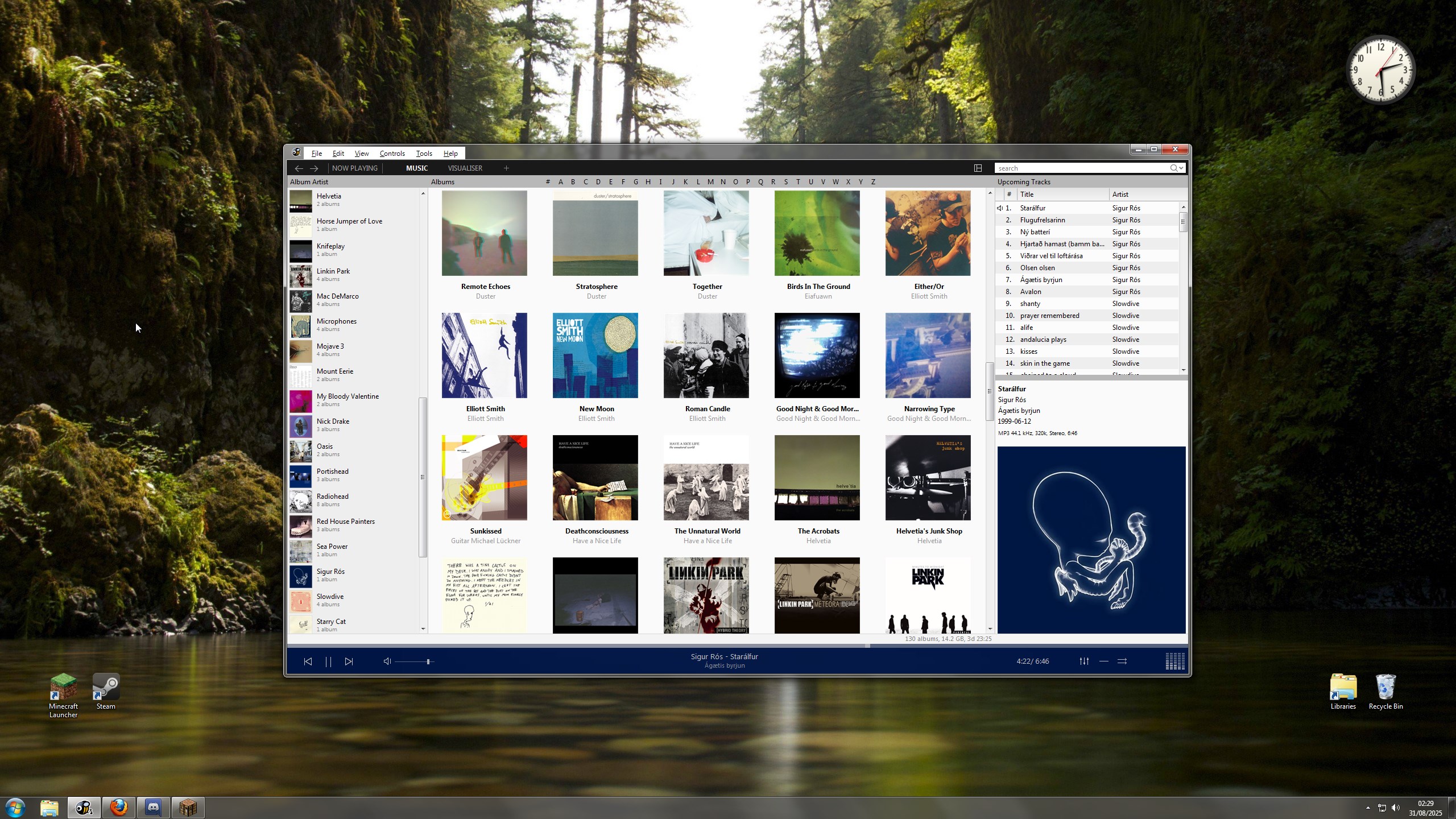Select the MUSIC tab
The height and width of the screenshot is (819, 1456).
tap(417, 168)
